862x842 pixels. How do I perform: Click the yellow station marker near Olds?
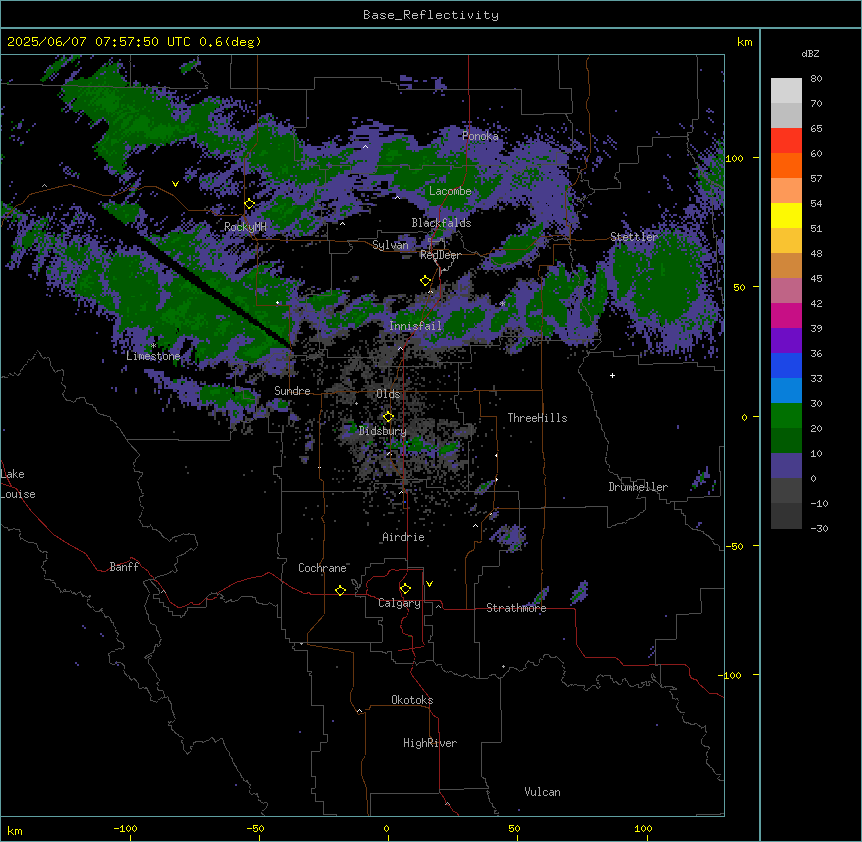[388, 417]
